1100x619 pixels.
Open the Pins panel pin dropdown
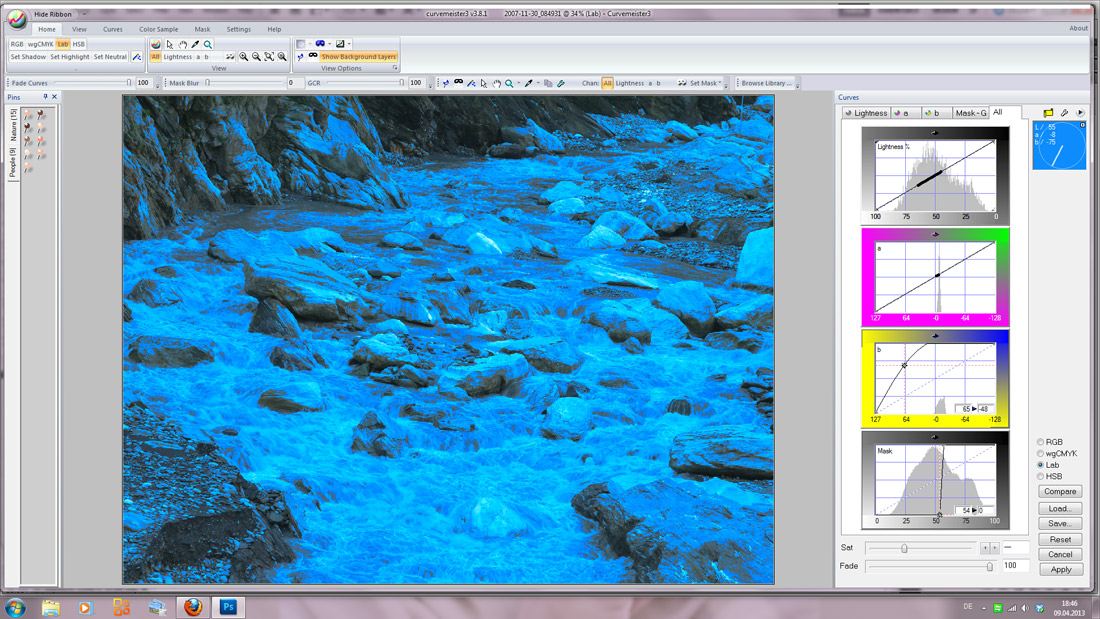click(45, 97)
